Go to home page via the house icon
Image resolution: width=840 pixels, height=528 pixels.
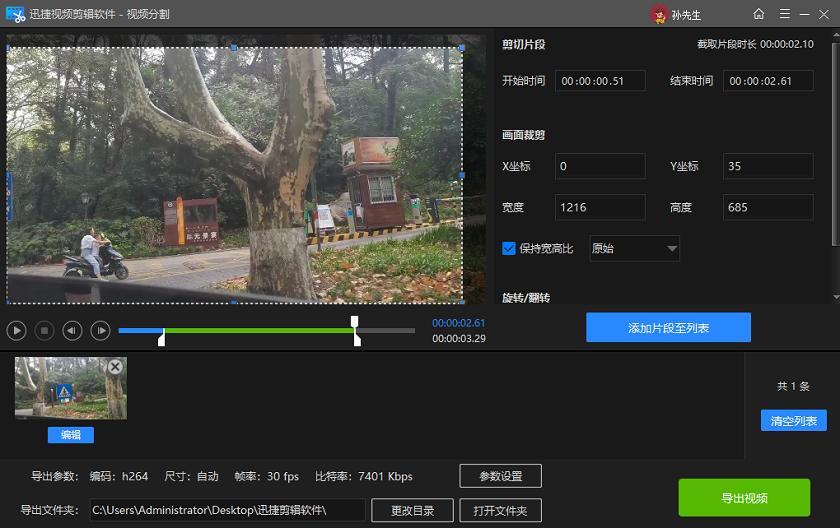tap(759, 14)
